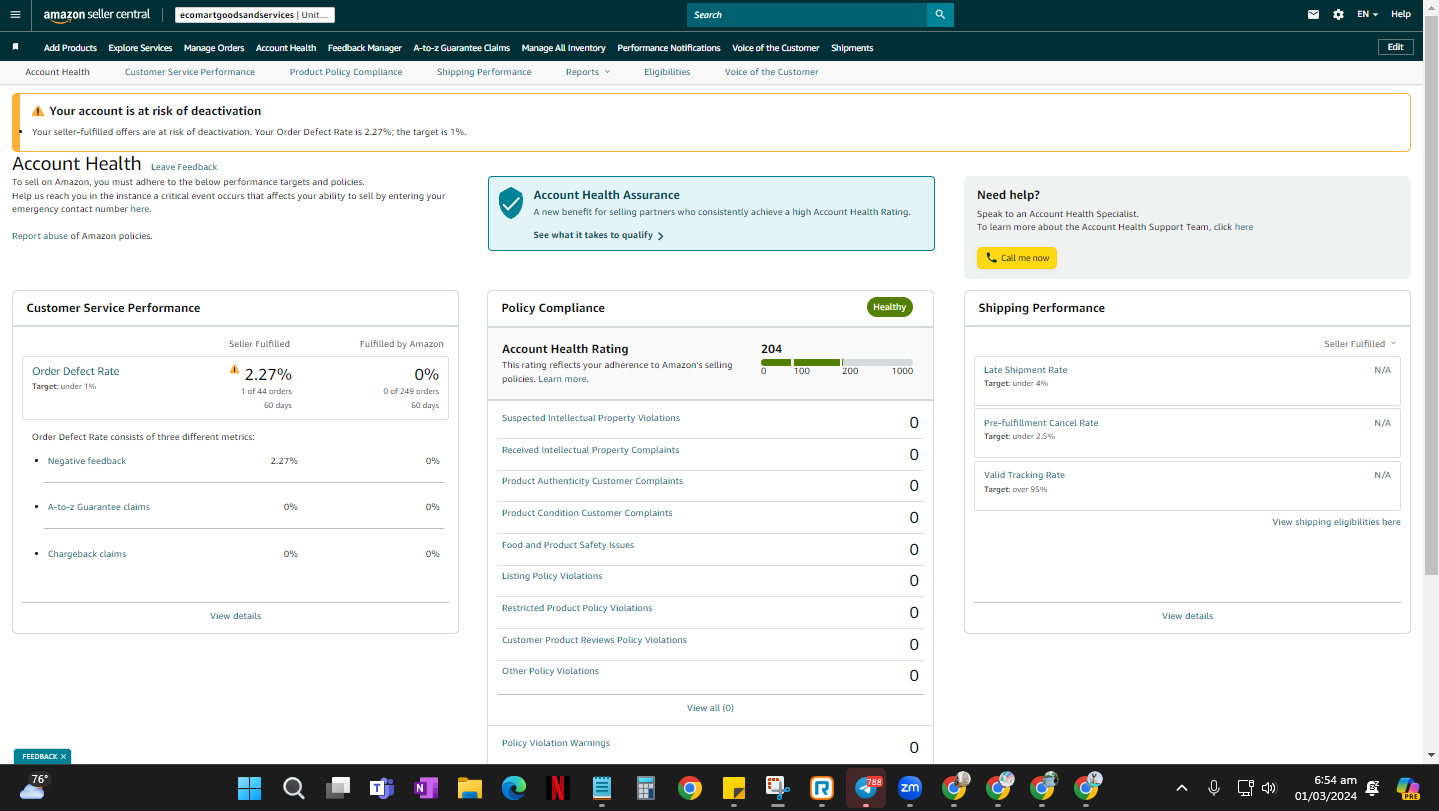Viewport: 1439px width, 811px height.
Task: Open Snipping Tool from taskbar
Action: coord(777,788)
